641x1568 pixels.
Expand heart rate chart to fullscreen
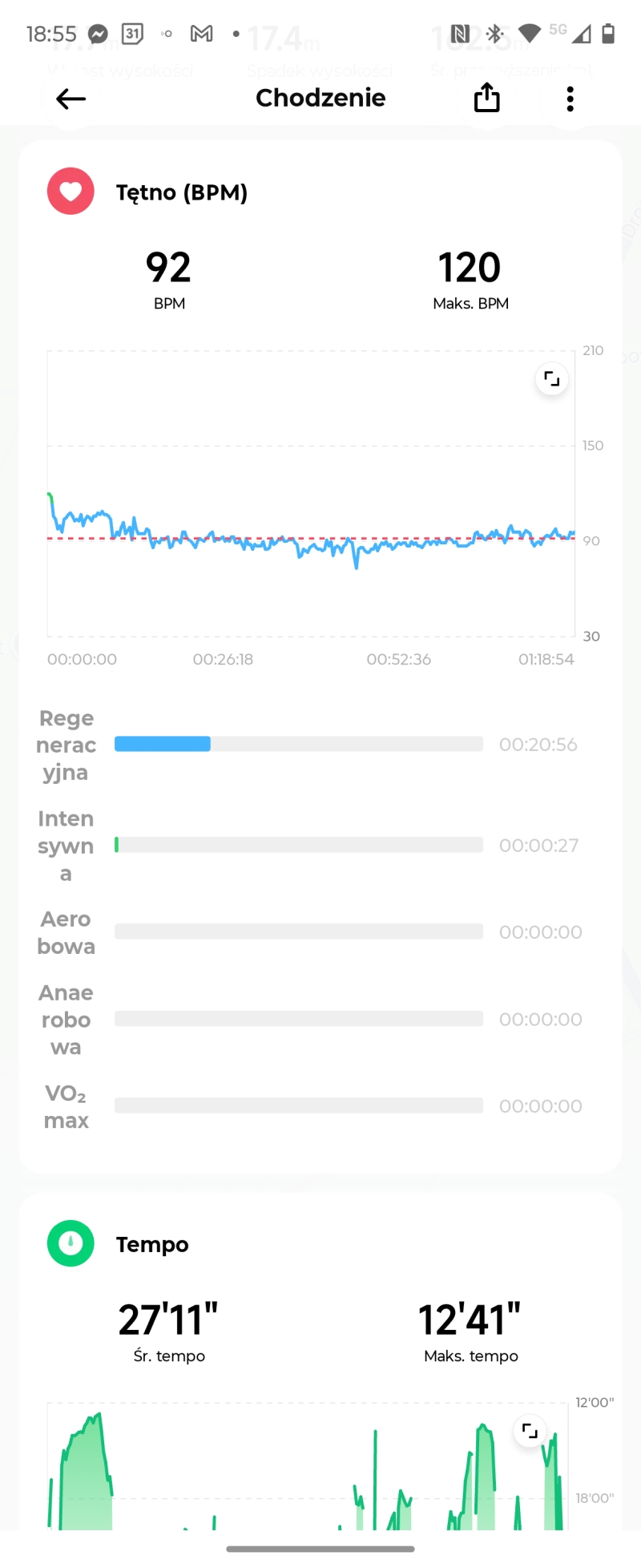tap(552, 379)
